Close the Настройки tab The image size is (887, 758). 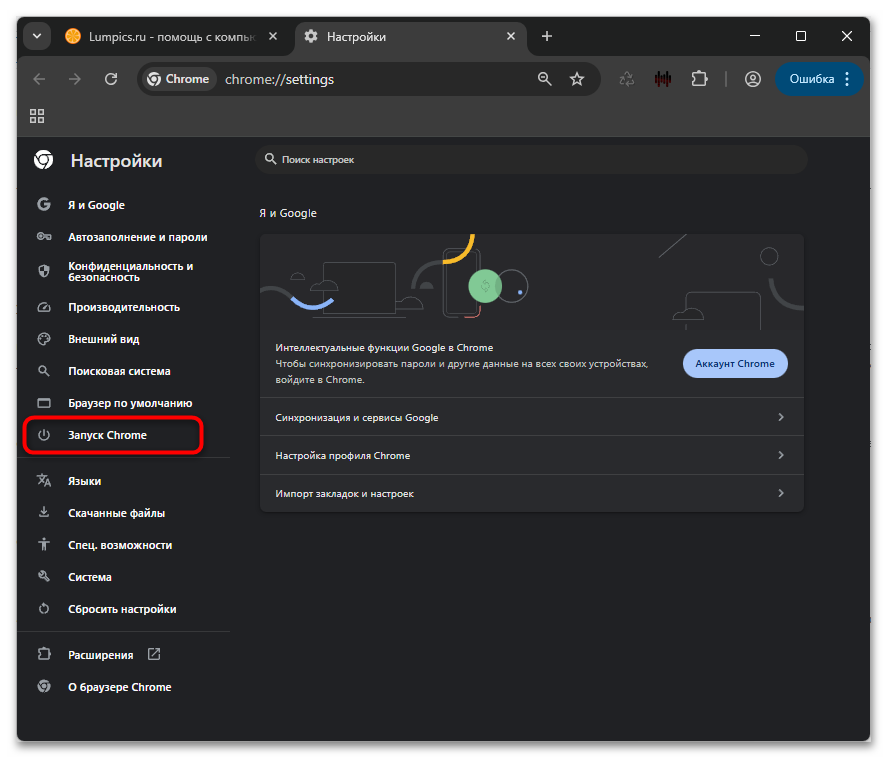tap(511, 36)
